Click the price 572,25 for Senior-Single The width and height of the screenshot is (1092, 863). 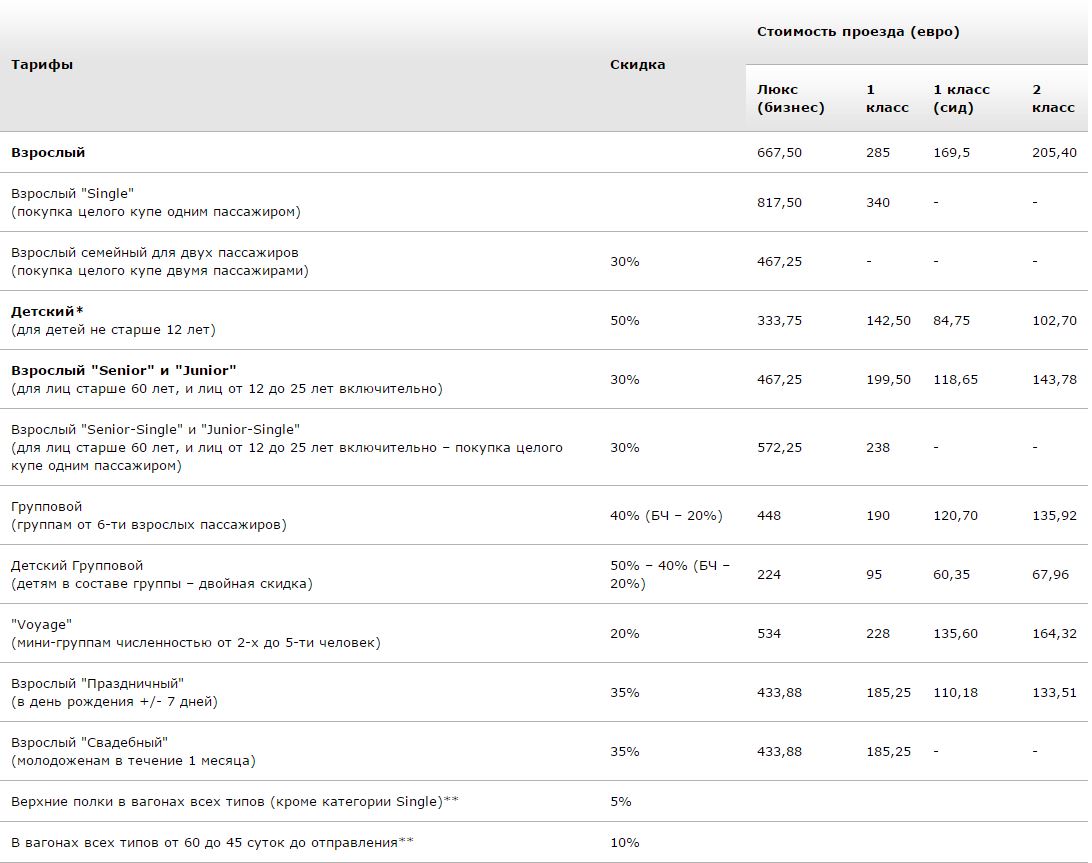779,448
